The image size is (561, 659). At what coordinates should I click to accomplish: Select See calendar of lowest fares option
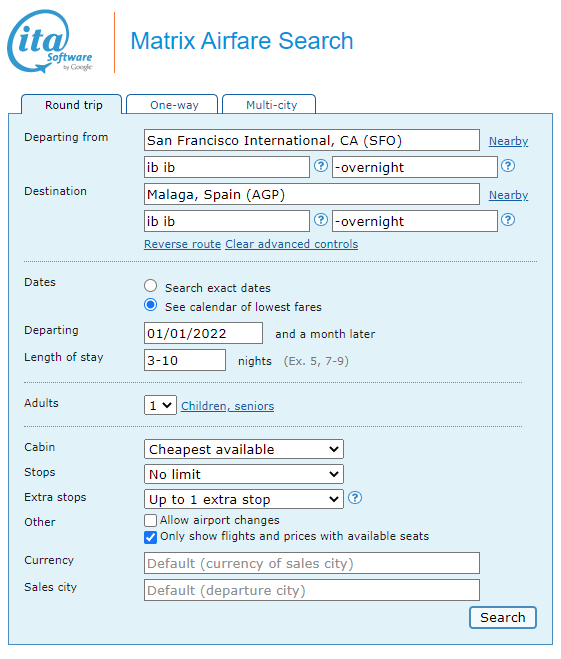tap(150, 305)
